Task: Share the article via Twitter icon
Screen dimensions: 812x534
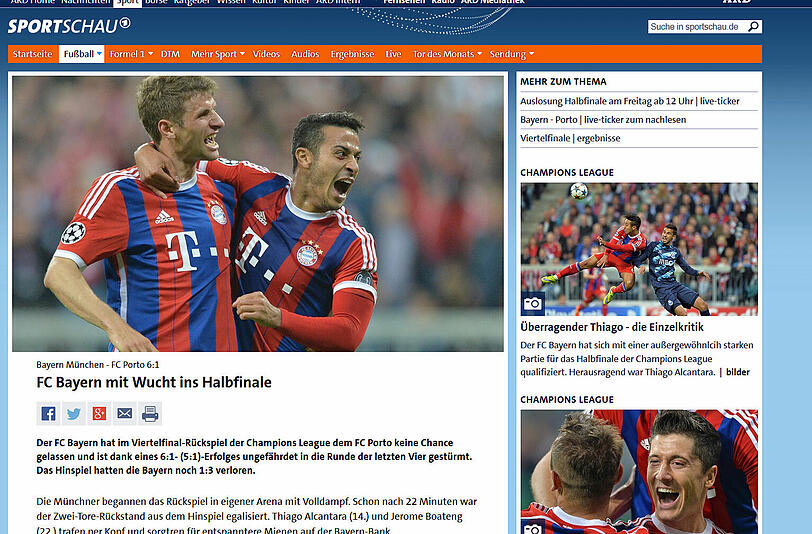Action: pyautogui.click(x=74, y=413)
